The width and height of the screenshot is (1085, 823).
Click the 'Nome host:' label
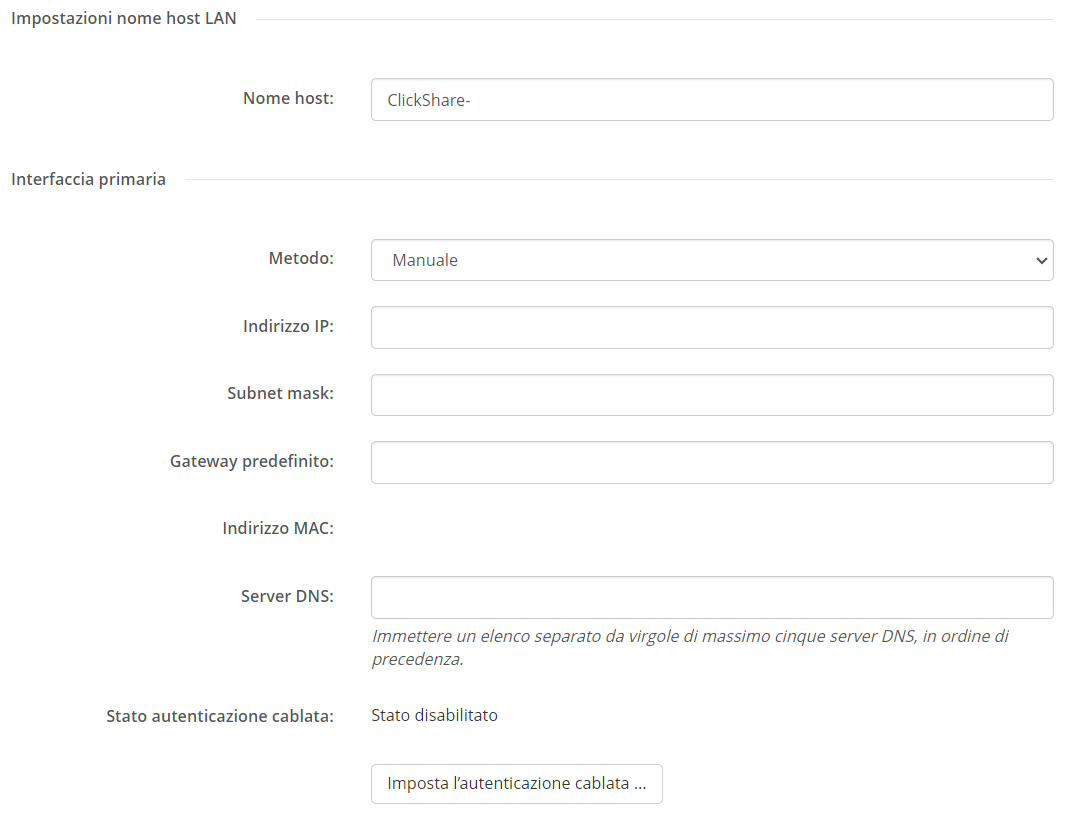tap(288, 98)
